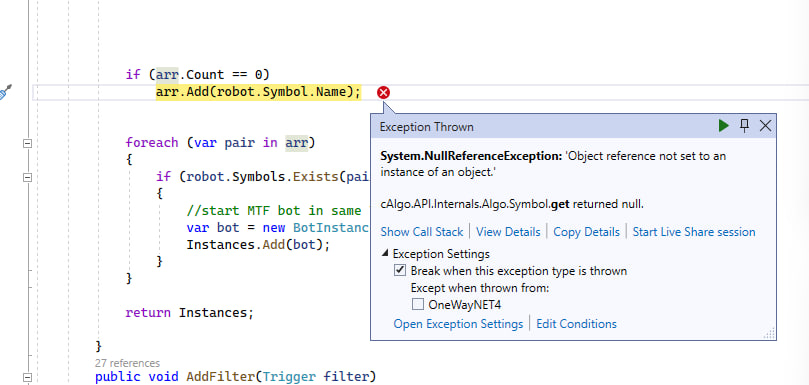
Task: Open the 27 references CodeLens
Action: 127,363
